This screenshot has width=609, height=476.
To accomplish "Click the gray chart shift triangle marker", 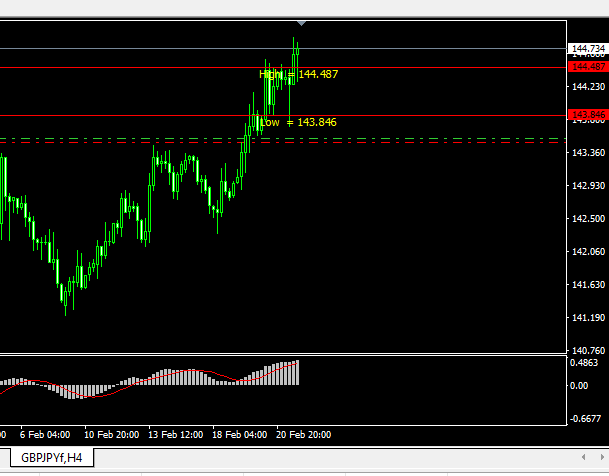I will pyautogui.click(x=301, y=24).
